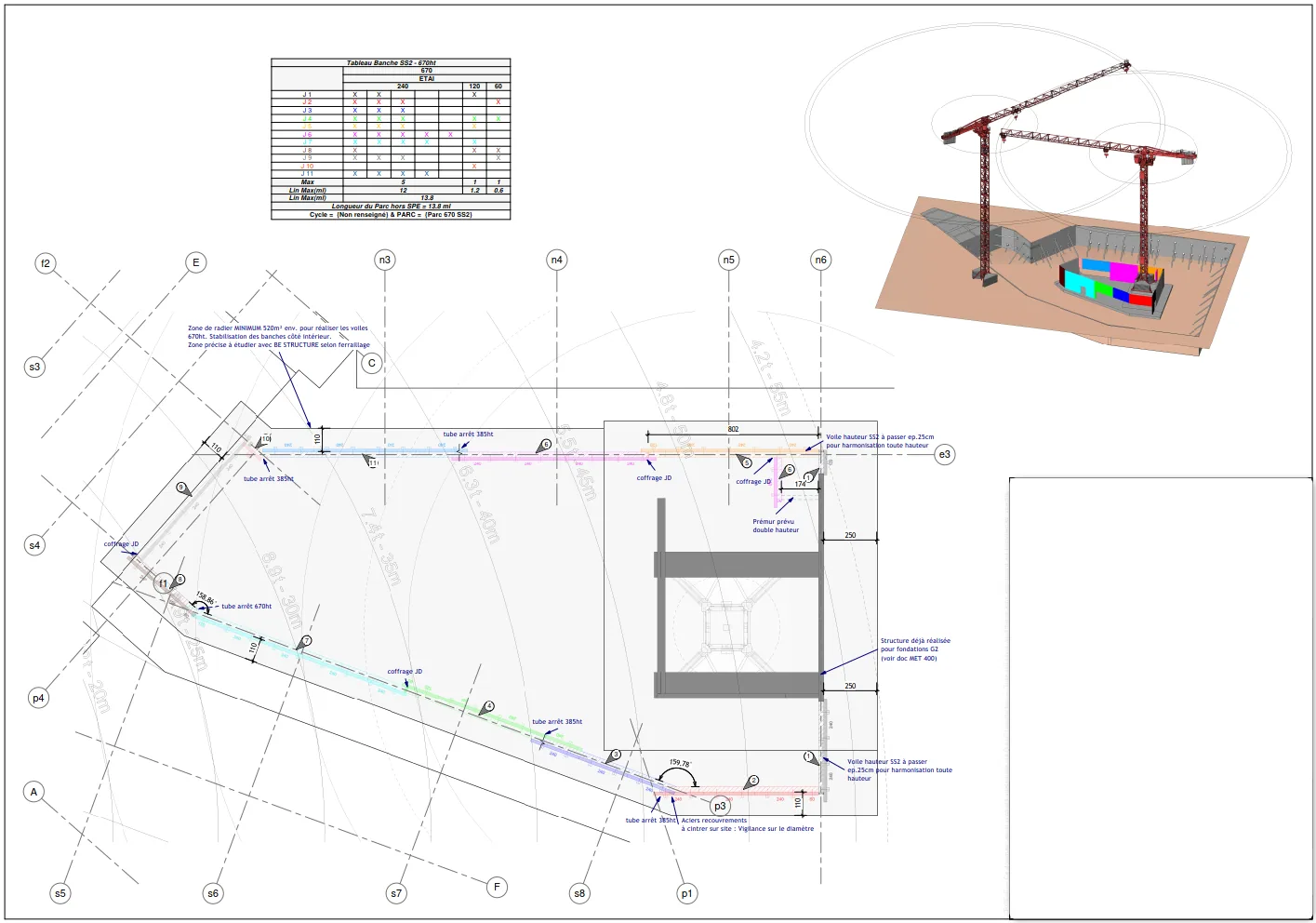Click the p4 grid axis bubble
Screen dimensions: 1316x923
[38, 698]
